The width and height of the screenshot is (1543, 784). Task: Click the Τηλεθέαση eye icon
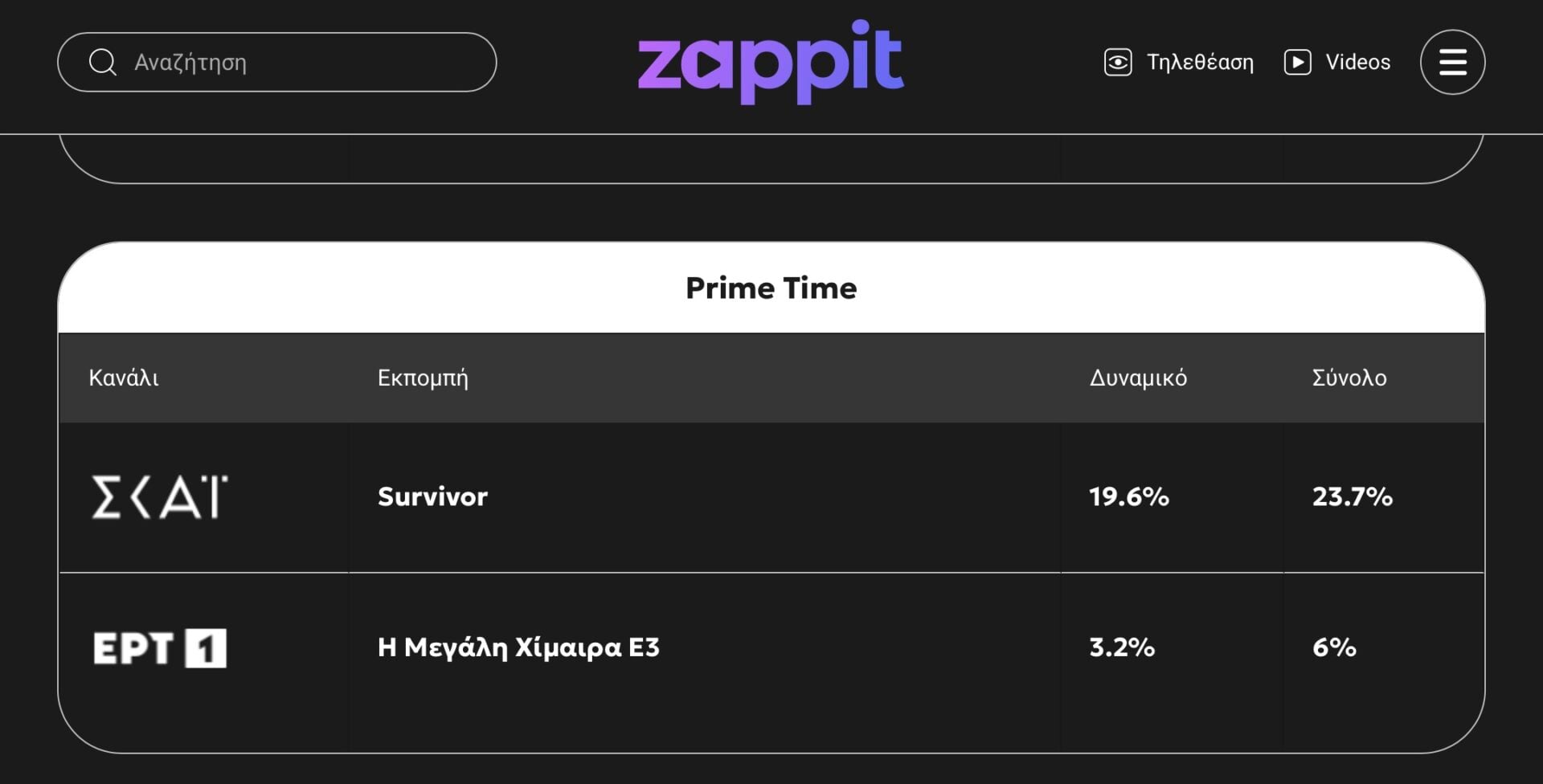coord(1118,62)
